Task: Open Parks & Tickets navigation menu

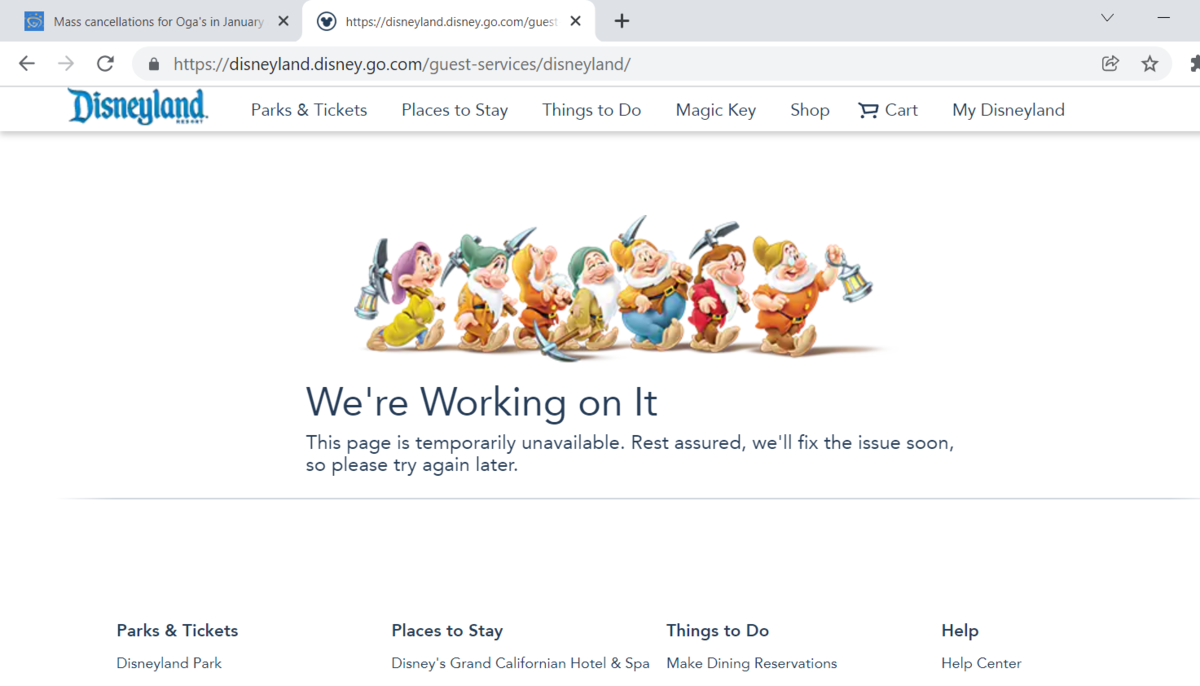Action: point(309,110)
